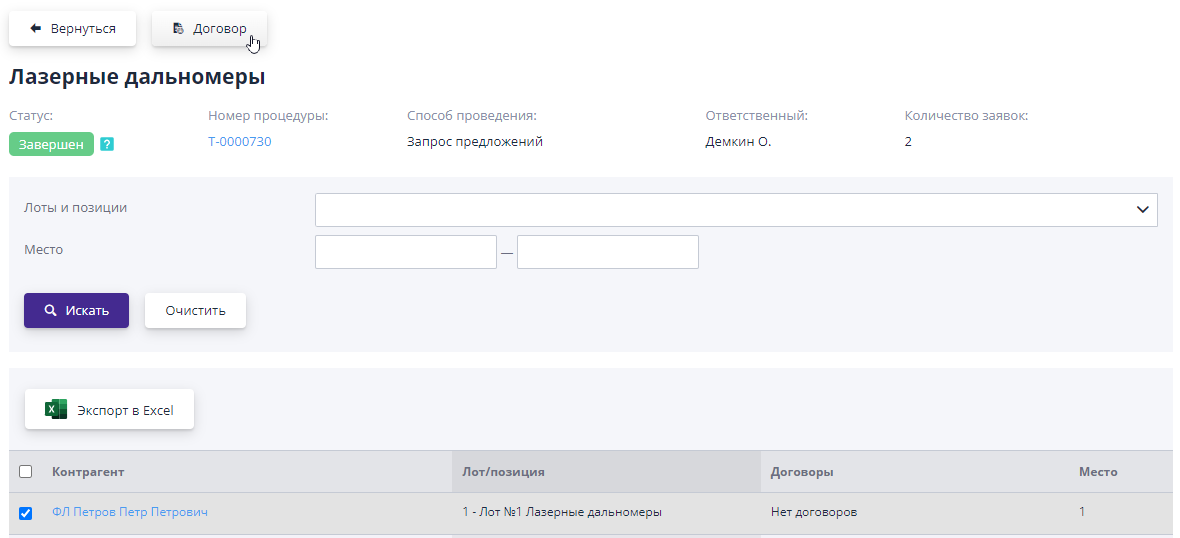Screen dimensions: 1180x538
Task: Export the table via Экспорт в Excel
Action: point(109,410)
